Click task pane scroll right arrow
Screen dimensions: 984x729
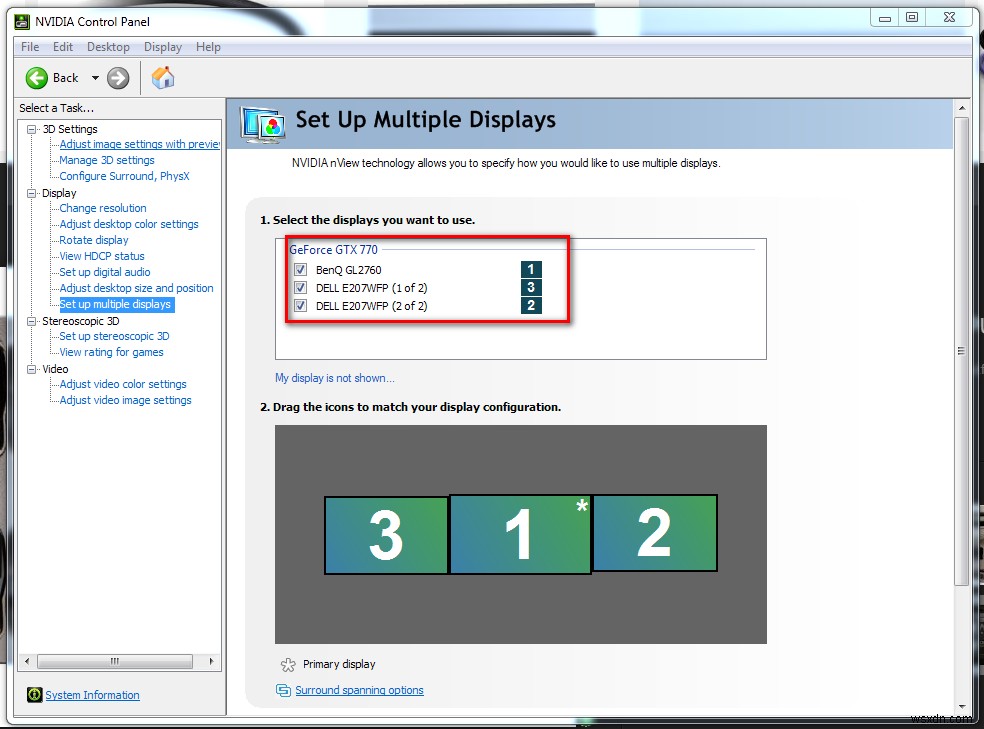tap(211, 661)
